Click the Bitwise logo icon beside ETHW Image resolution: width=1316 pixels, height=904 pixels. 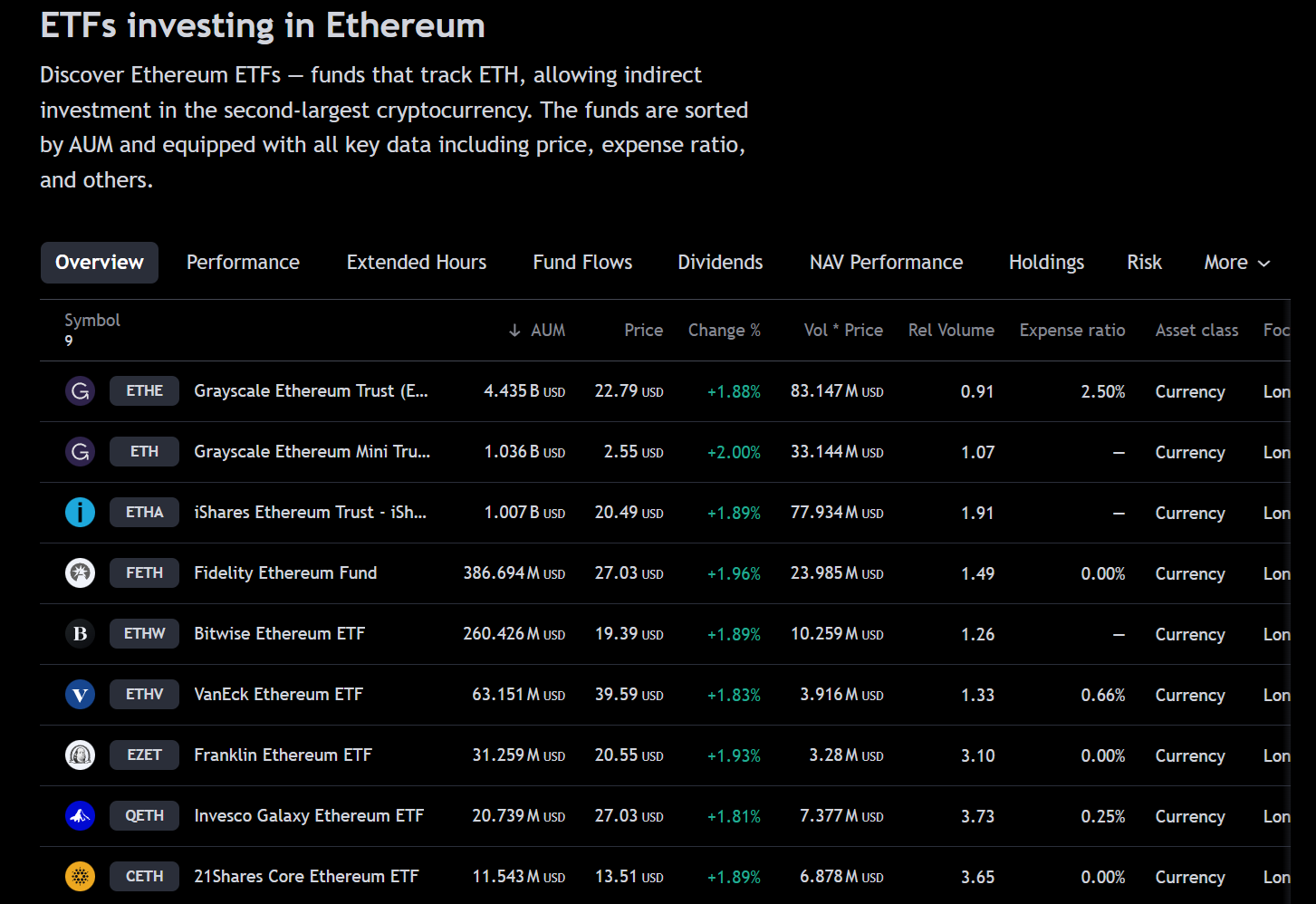pyautogui.click(x=80, y=634)
